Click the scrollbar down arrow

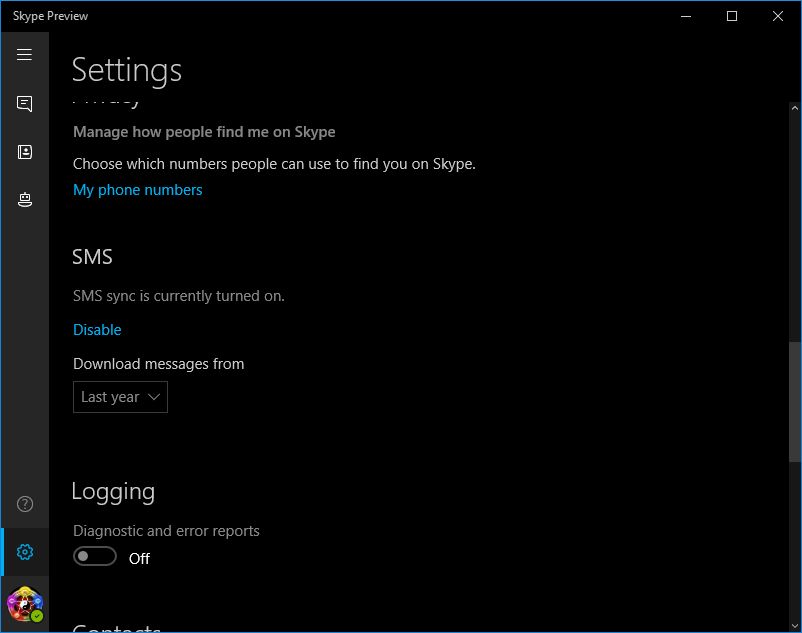point(794,626)
